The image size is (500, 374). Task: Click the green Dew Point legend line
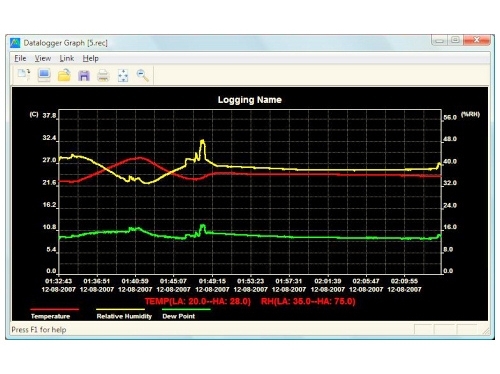(x=186, y=309)
